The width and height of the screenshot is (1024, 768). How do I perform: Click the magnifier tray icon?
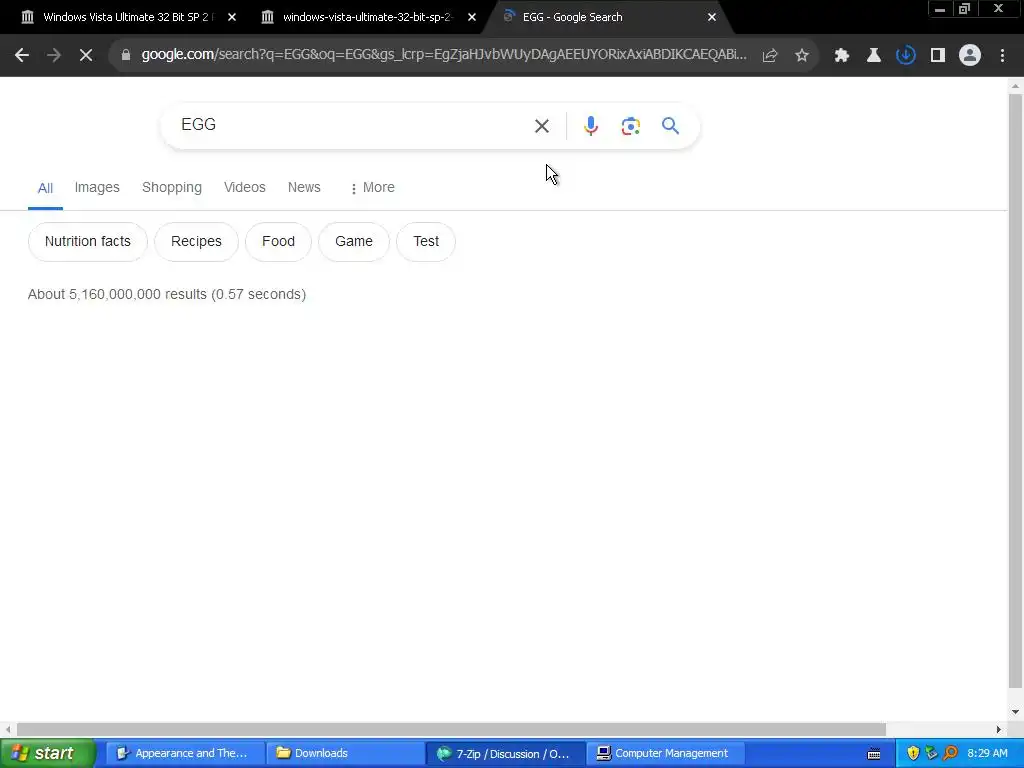(951, 754)
